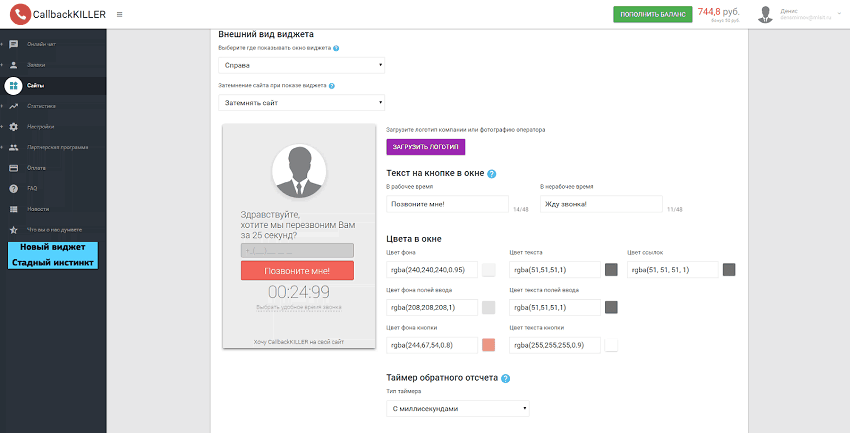Click the Хочу CallbackKILLER на свой сайт link
850x433 pixels.
(298, 342)
